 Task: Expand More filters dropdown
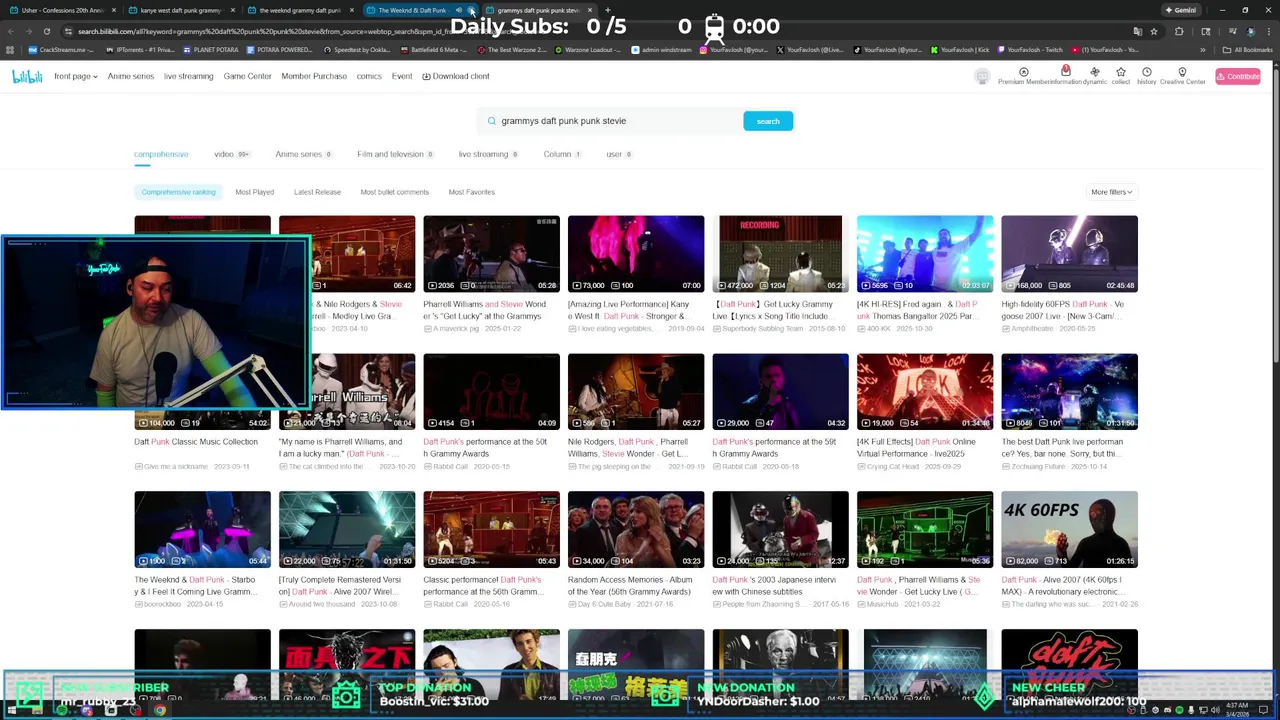[x=1112, y=192]
